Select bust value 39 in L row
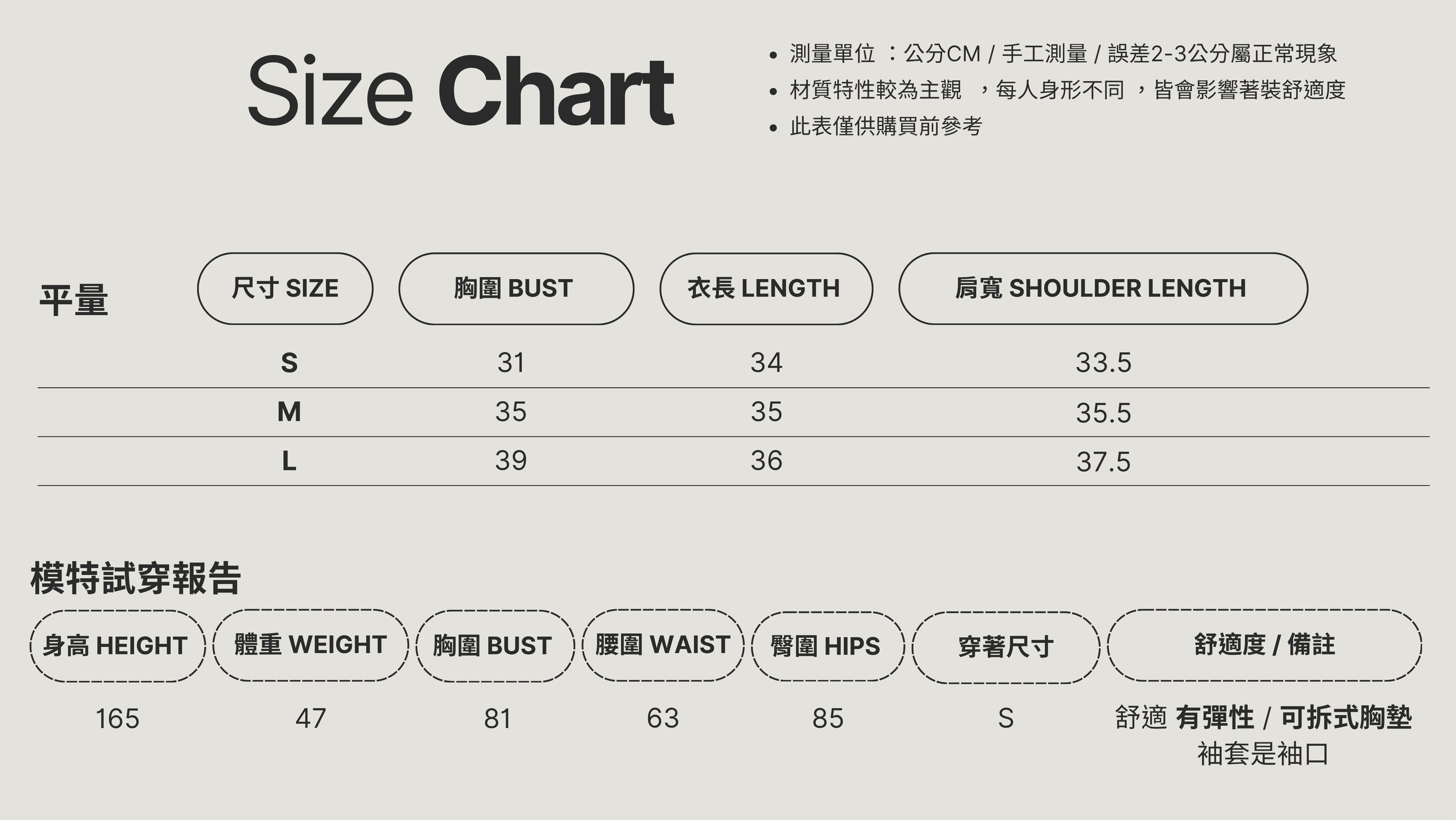The image size is (1456, 820). [511, 461]
